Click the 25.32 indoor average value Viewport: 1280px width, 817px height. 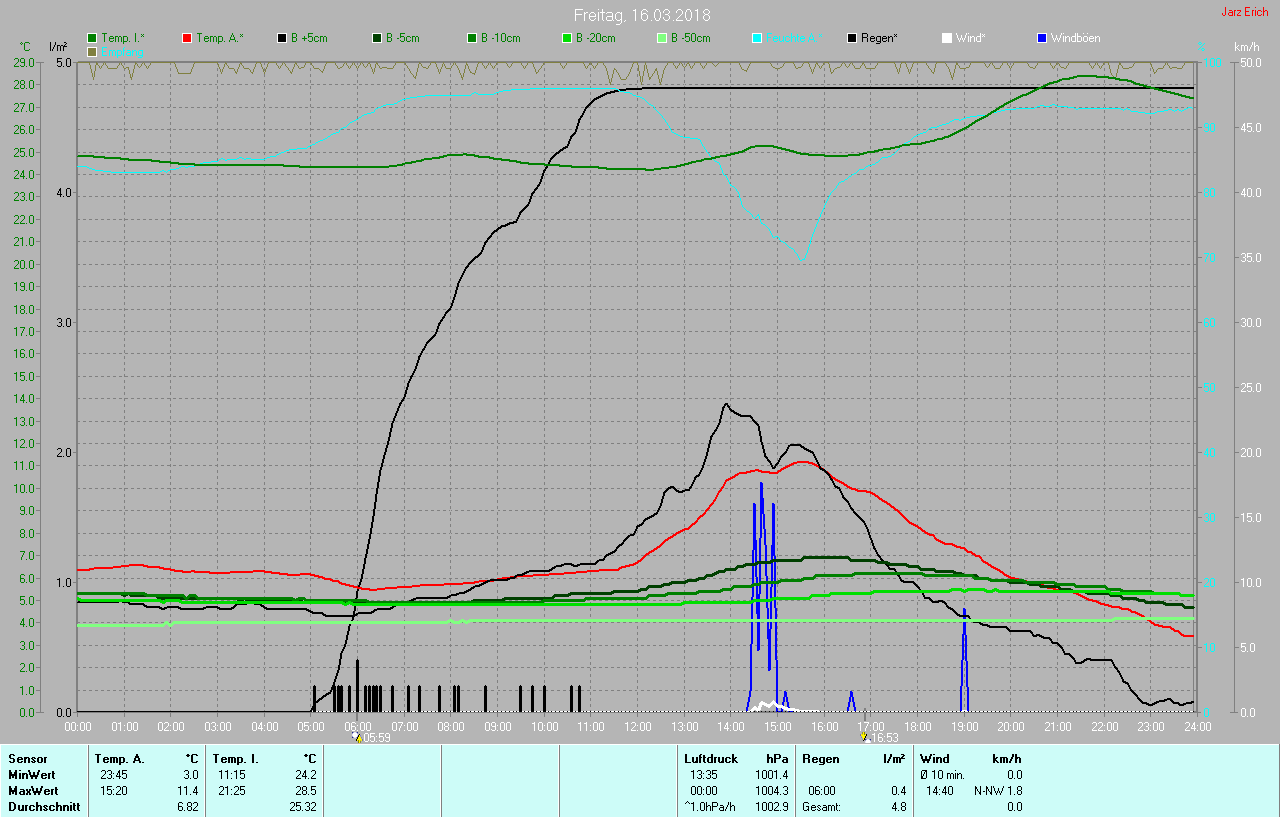tap(302, 807)
